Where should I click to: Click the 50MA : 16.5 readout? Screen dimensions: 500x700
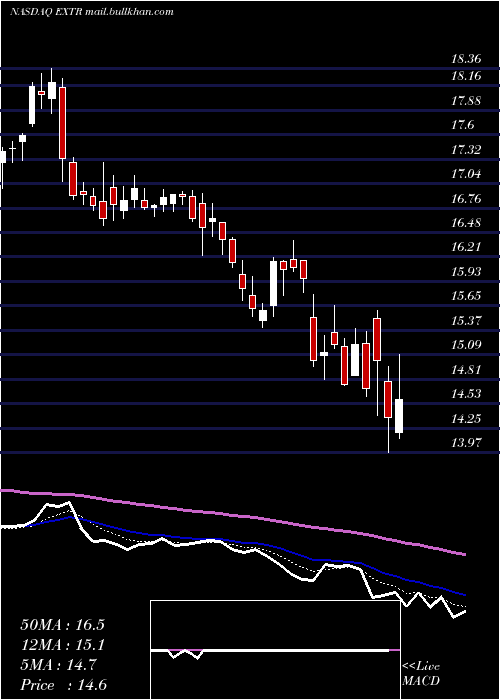click(x=62, y=625)
